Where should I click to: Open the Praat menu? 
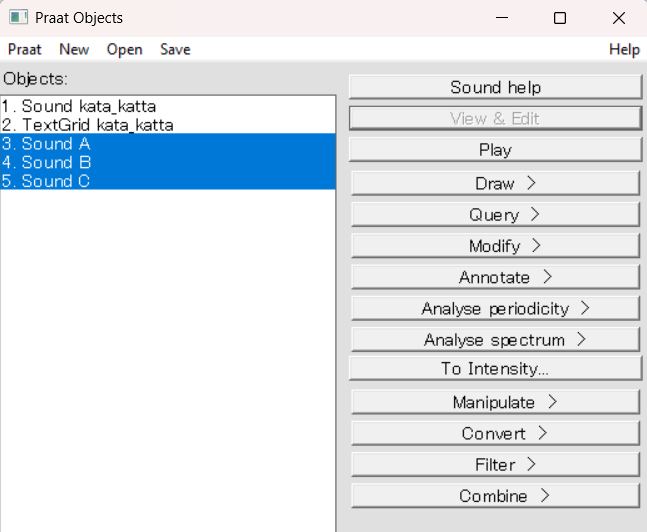coord(25,50)
